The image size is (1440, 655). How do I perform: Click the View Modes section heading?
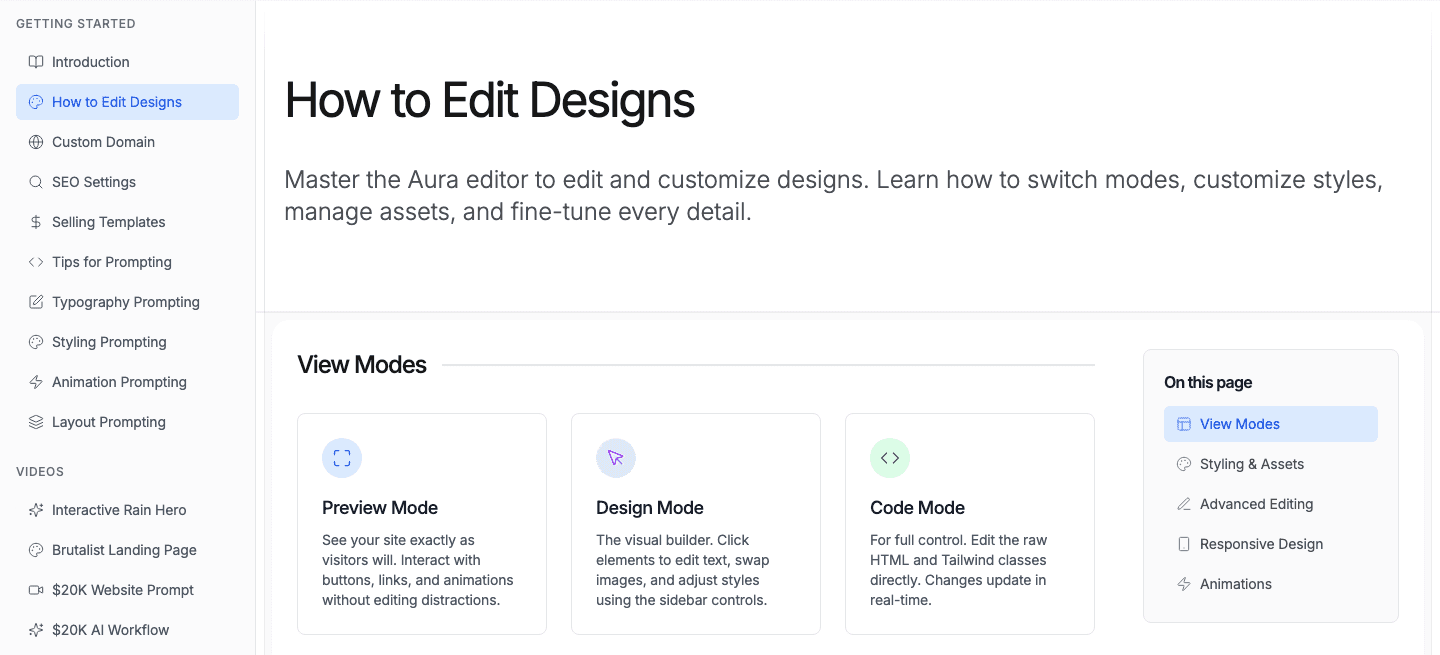362,365
